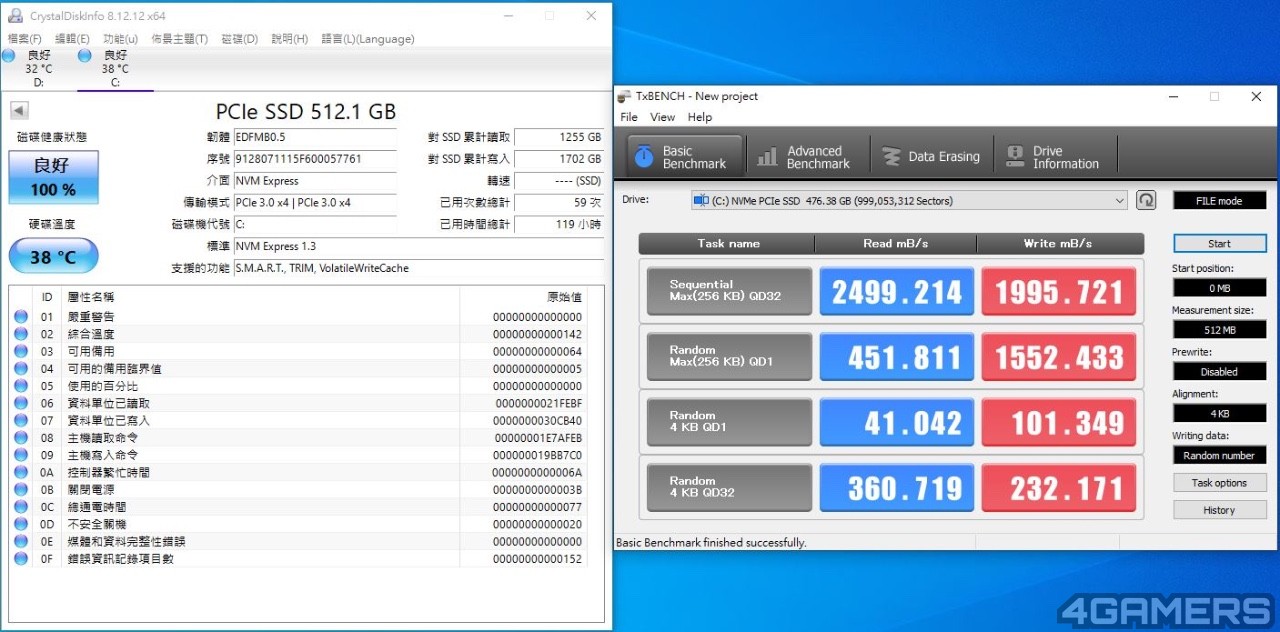
Task: Run the Random 4 KB QD1 task
Action: coord(729,422)
